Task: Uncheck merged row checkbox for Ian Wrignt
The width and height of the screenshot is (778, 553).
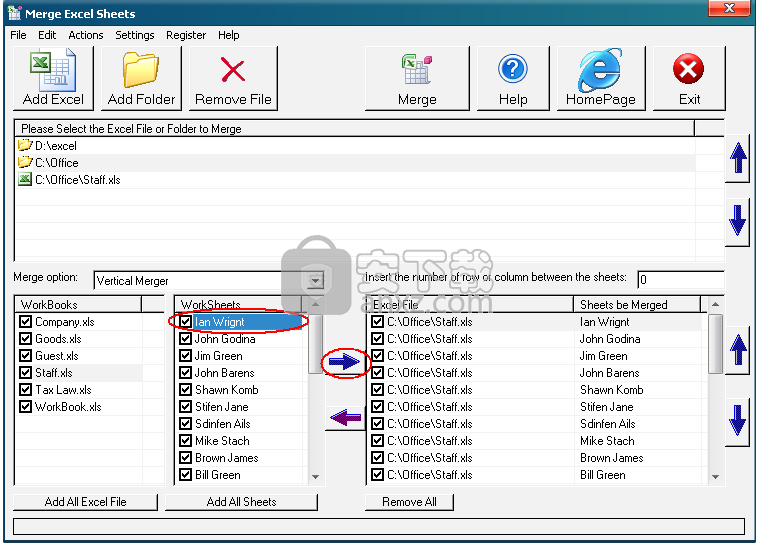Action: 377,322
